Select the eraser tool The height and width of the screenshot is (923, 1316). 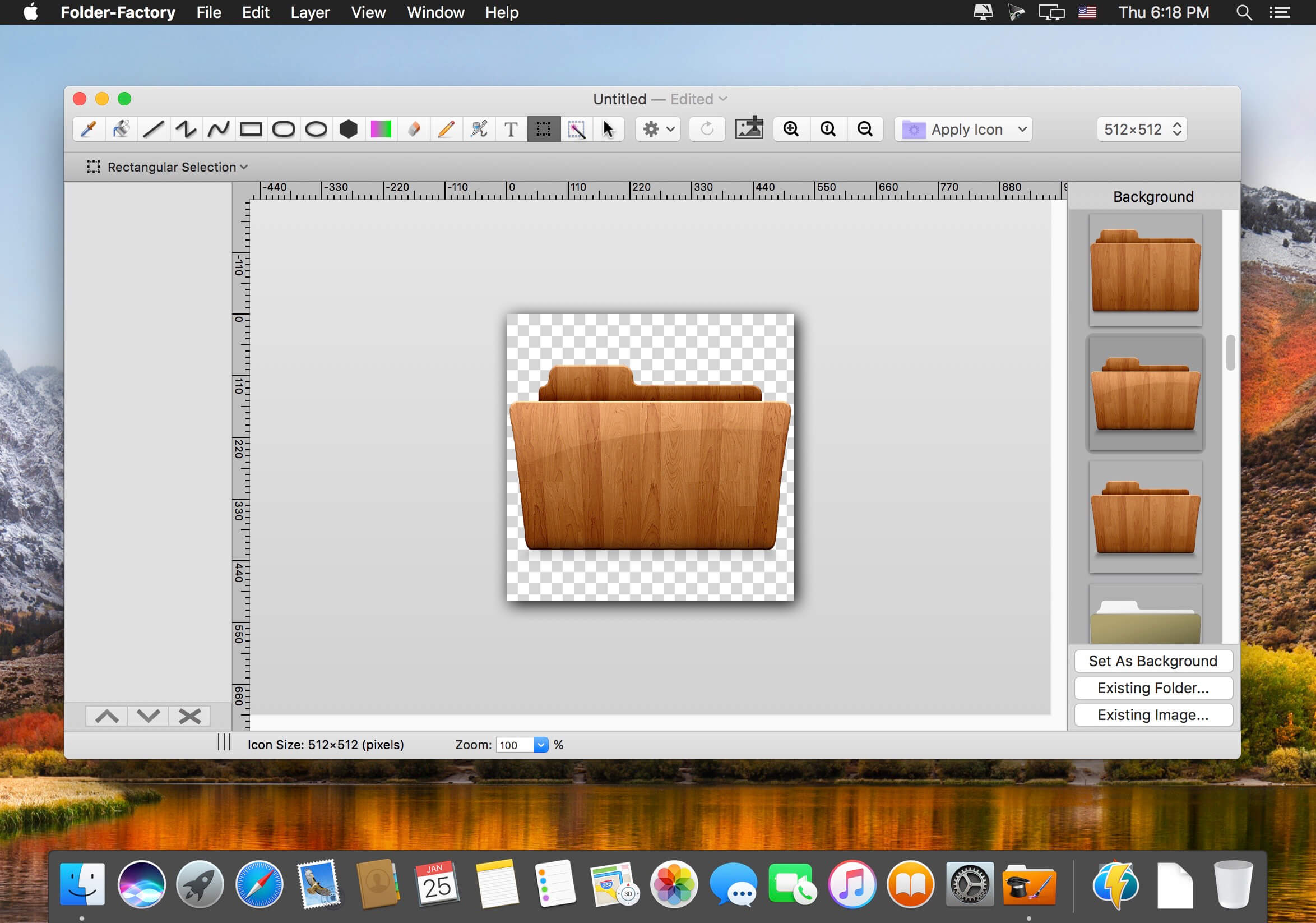413,129
